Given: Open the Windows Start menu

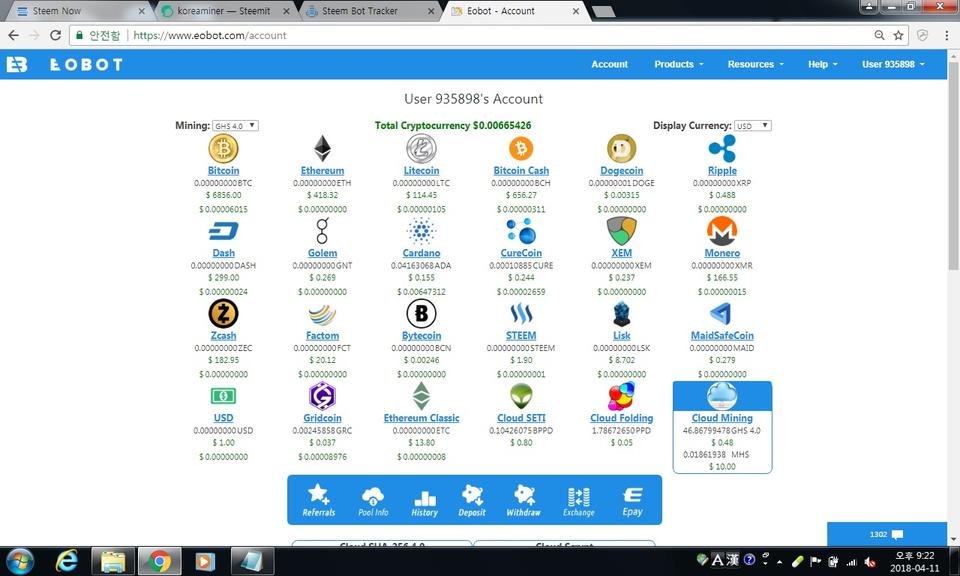Looking at the screenshot, I should point(20,561).
